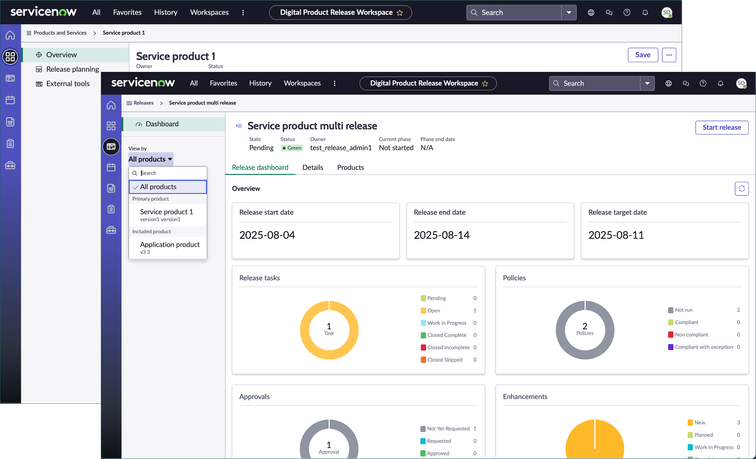Open the toolbox icon in back window sidebar
756x459 pixels.
10,165
